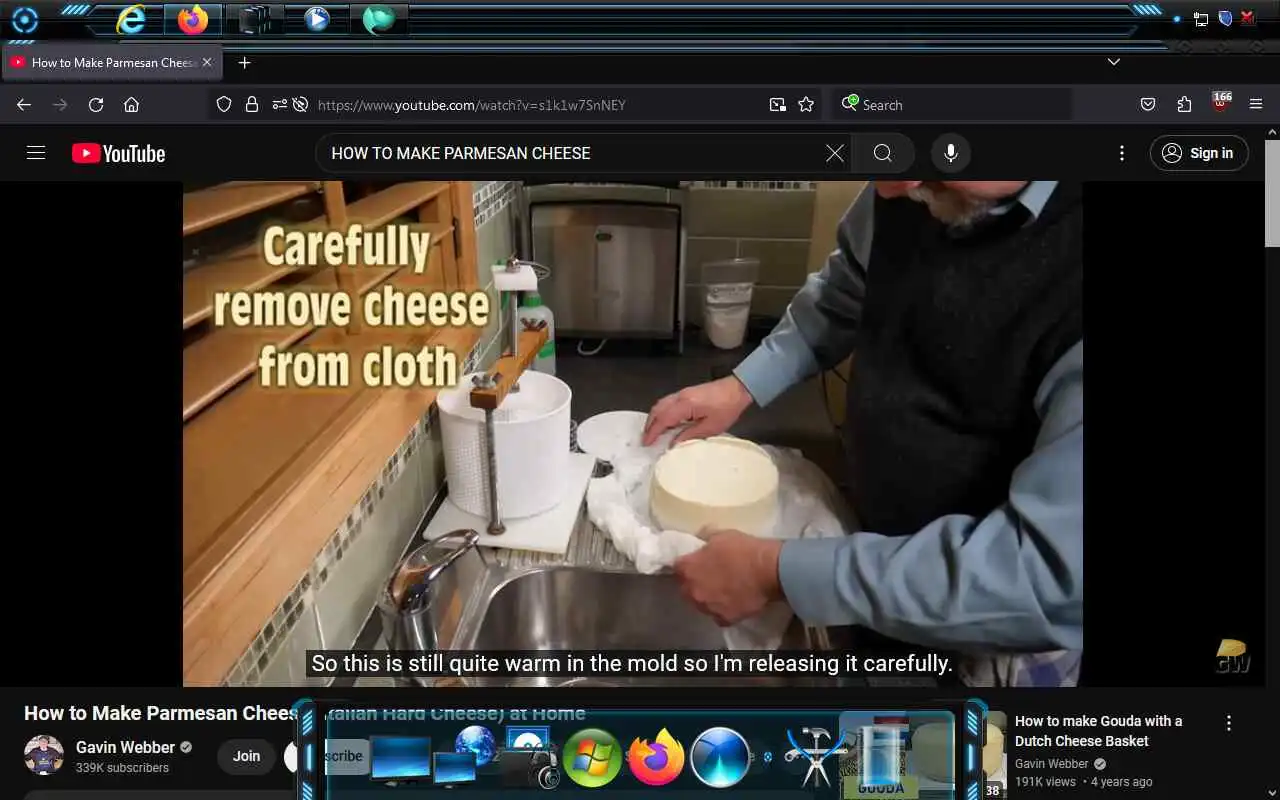Image resolution: width=1280 pixels, height=800 pixels.
Task: Switch to the How to Make Parmesan Cheese tab
Action: pos(112,62)
